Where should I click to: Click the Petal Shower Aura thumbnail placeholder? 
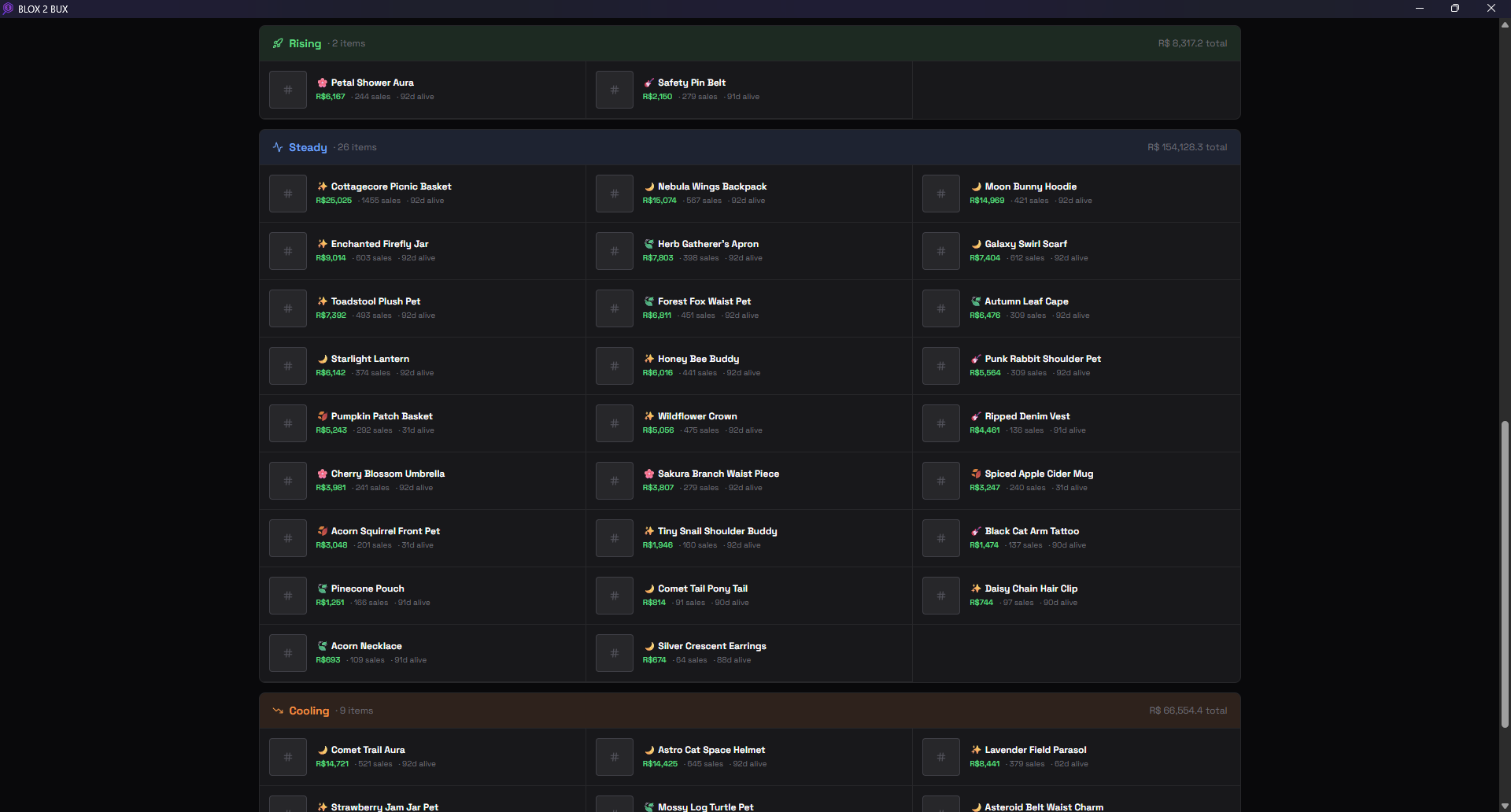pos(287,90)
